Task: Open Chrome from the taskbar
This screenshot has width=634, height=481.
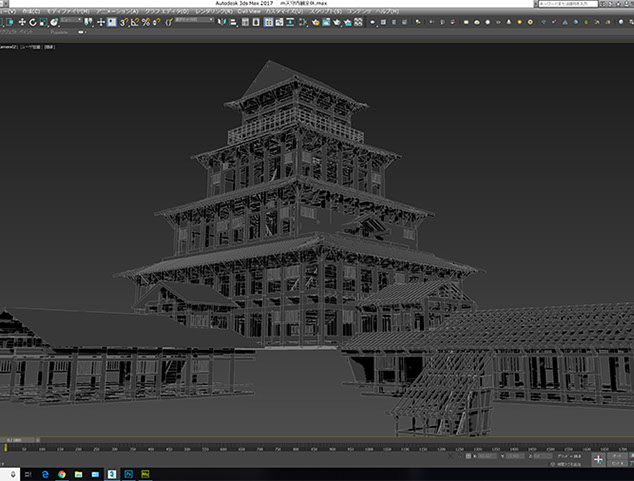Action: tap(60, 474)
